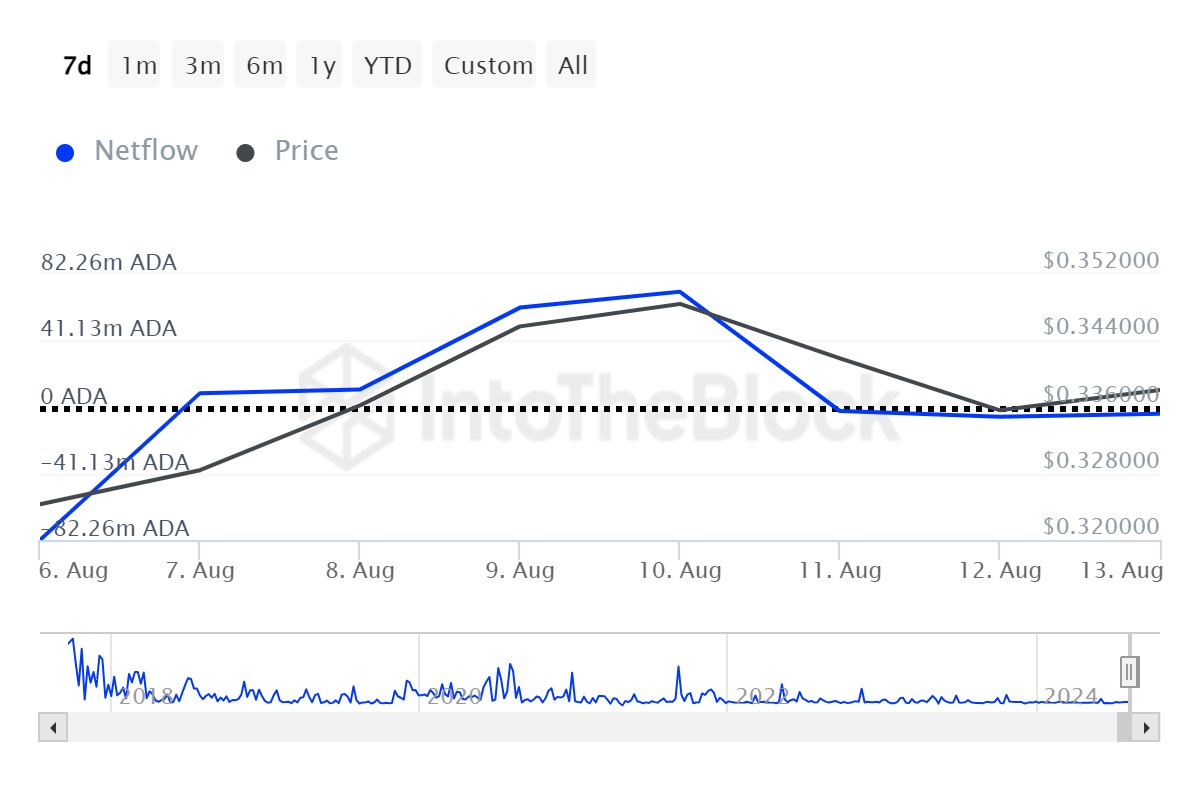Click the scrollbar right arrow
Image resolution: width=1200 pixels, height=800 pixels.
1148,727
